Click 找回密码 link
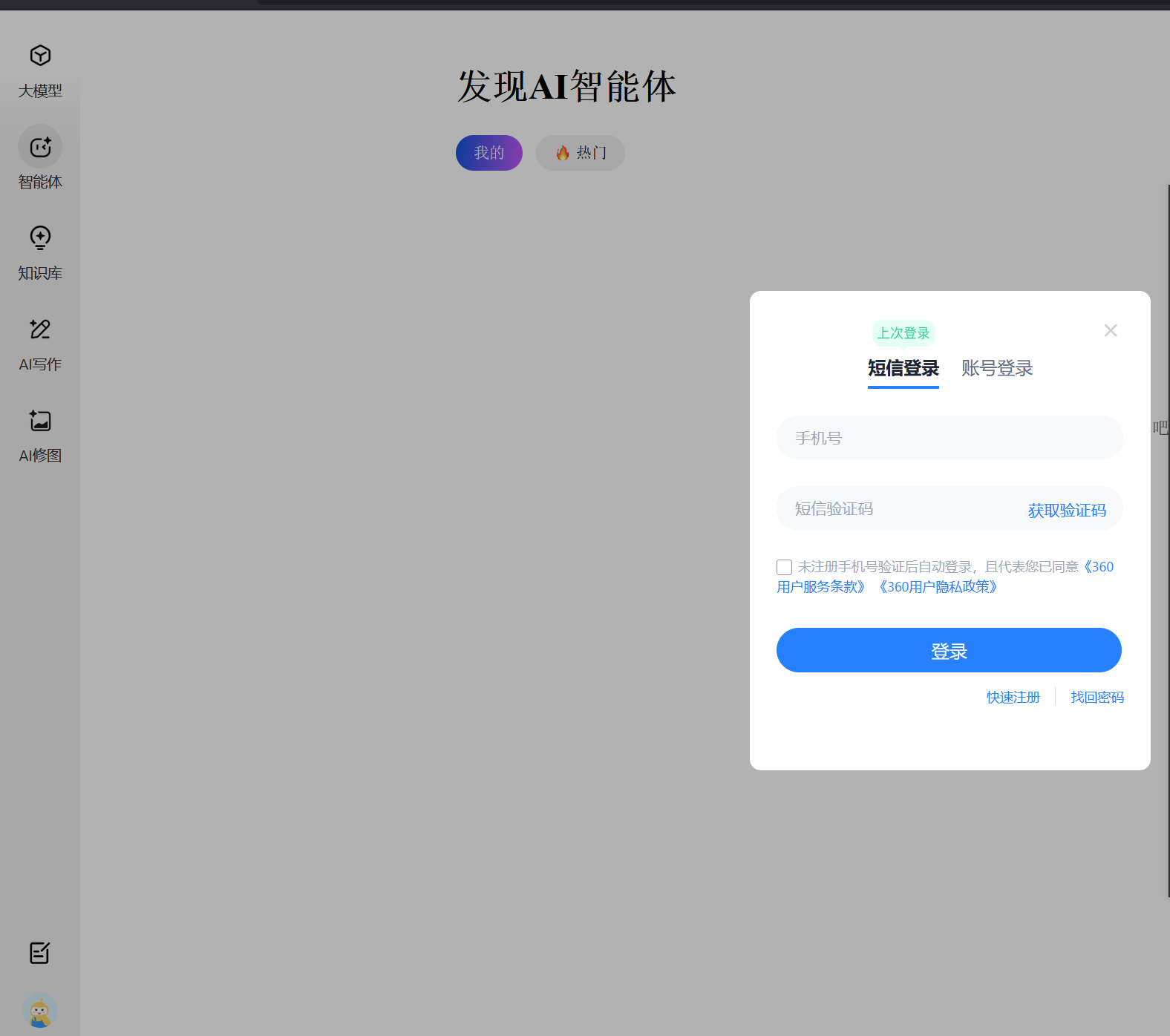Viewport: 1170px width, 1036px height. 1097,698
